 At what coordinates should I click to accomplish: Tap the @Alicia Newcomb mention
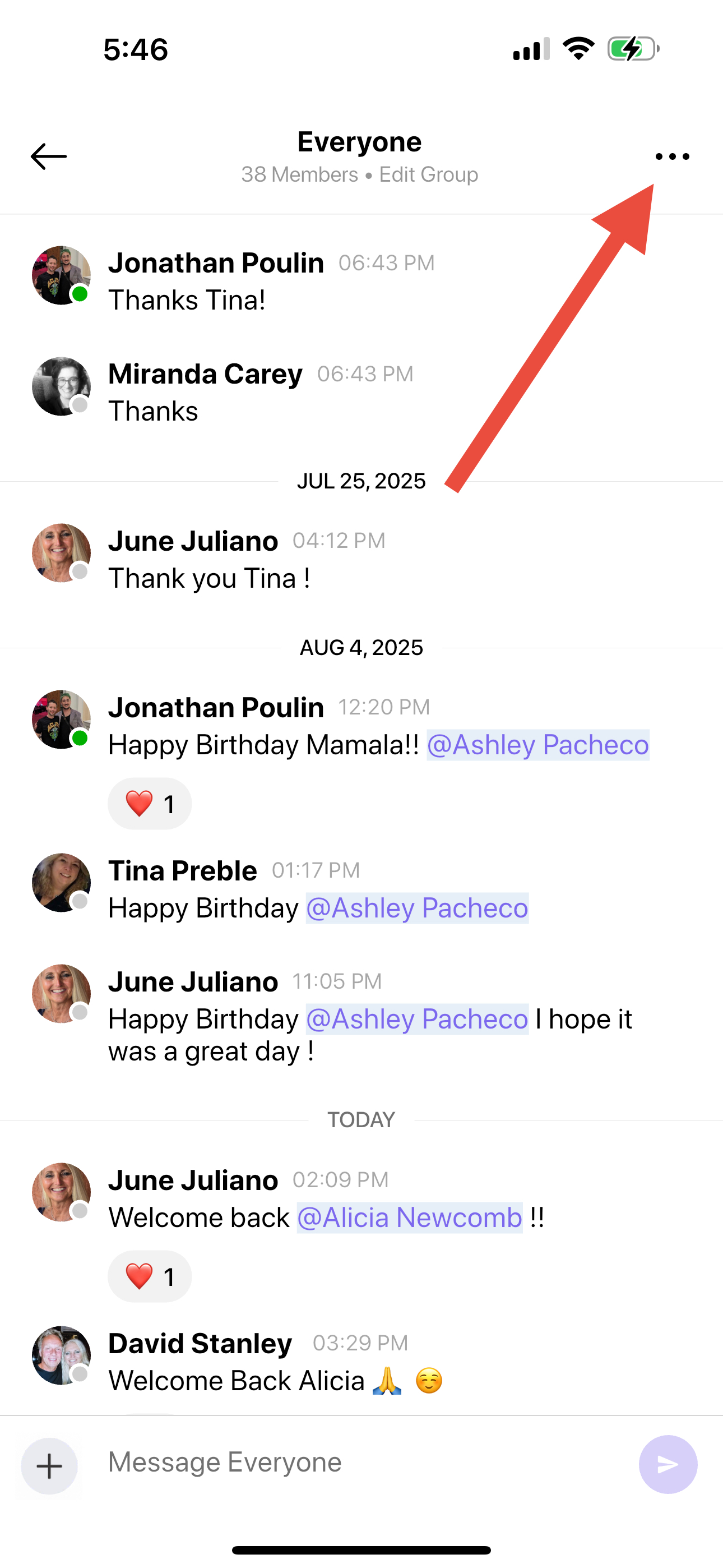pos(410,1217)
